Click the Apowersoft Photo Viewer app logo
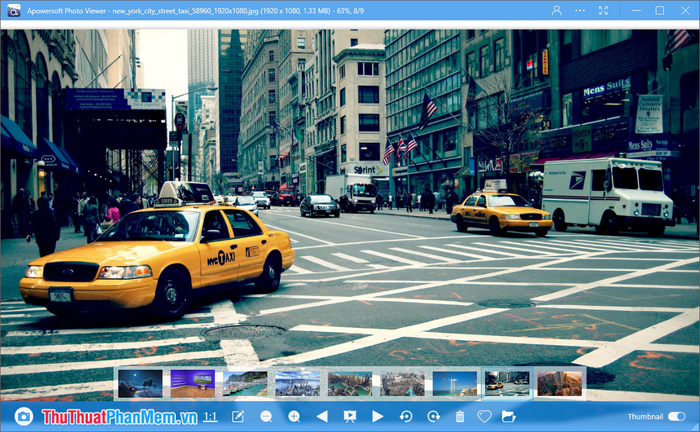This screenshot has width=700, height=432. coord(13,10)
